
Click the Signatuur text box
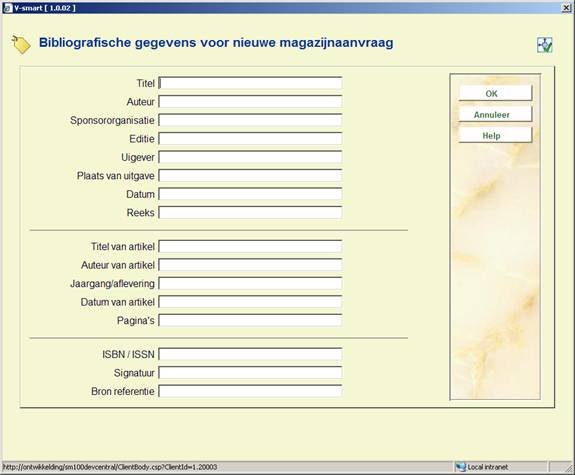click(250, 373)
